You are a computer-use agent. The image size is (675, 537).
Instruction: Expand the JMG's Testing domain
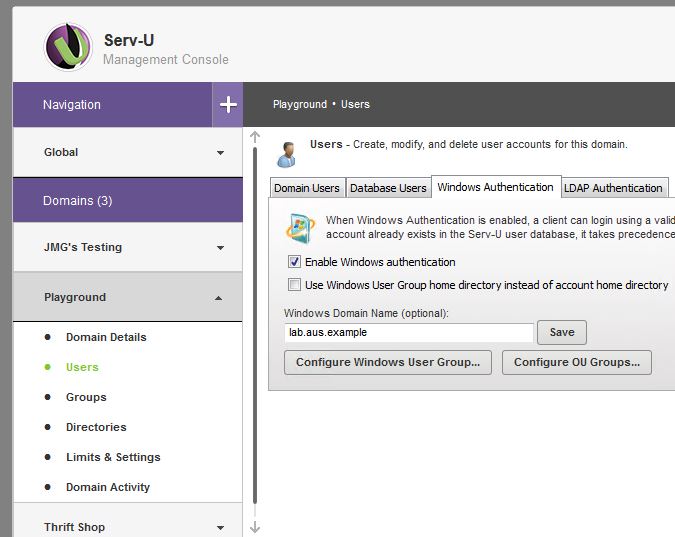click(x=128, y=247)
